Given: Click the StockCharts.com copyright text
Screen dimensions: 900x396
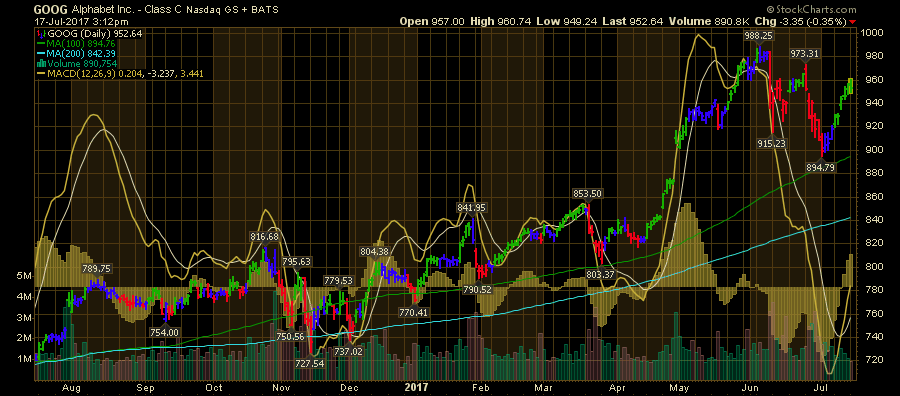Looking at the screenshot, I should (811, 9).
